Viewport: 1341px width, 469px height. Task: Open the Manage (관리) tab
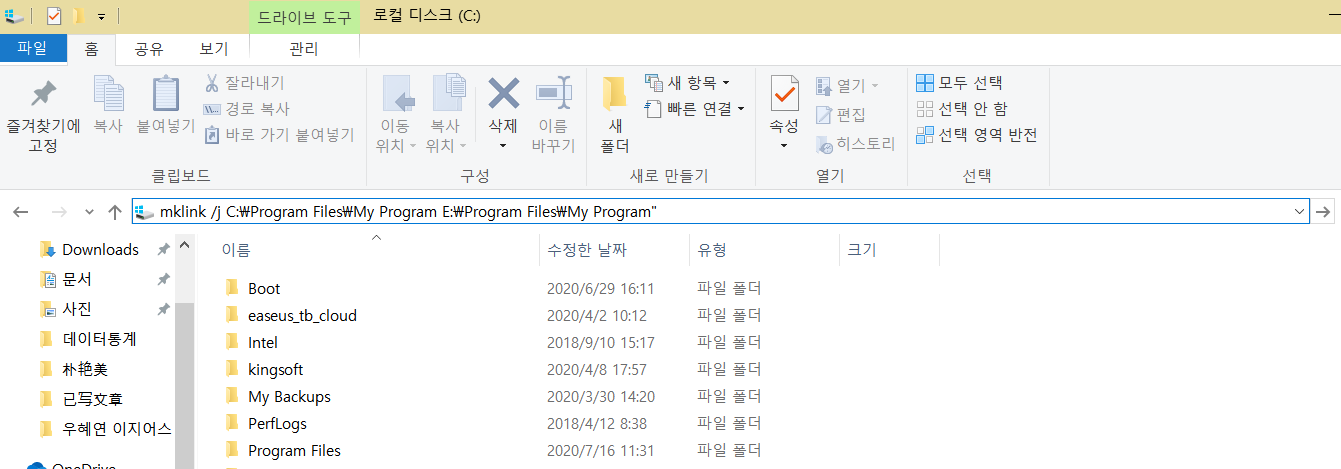(x=304, y=48)
